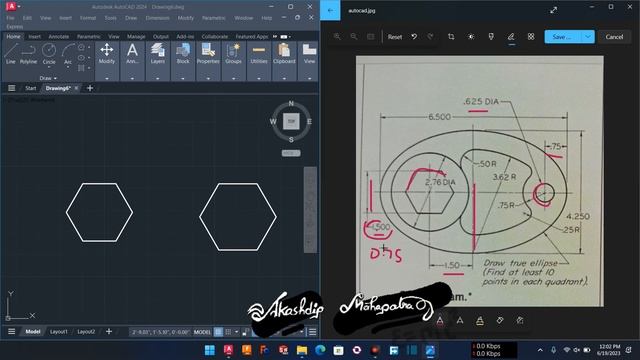640x360 pixels.
Task: Expand the Arc tool dropdown arrow
Action: tap(68, 67)
